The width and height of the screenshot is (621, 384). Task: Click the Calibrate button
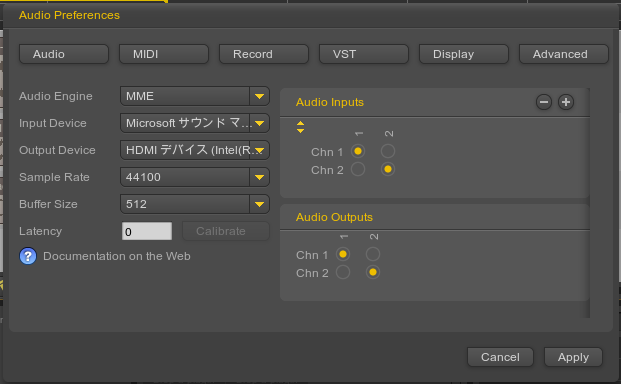coord(226,231)
